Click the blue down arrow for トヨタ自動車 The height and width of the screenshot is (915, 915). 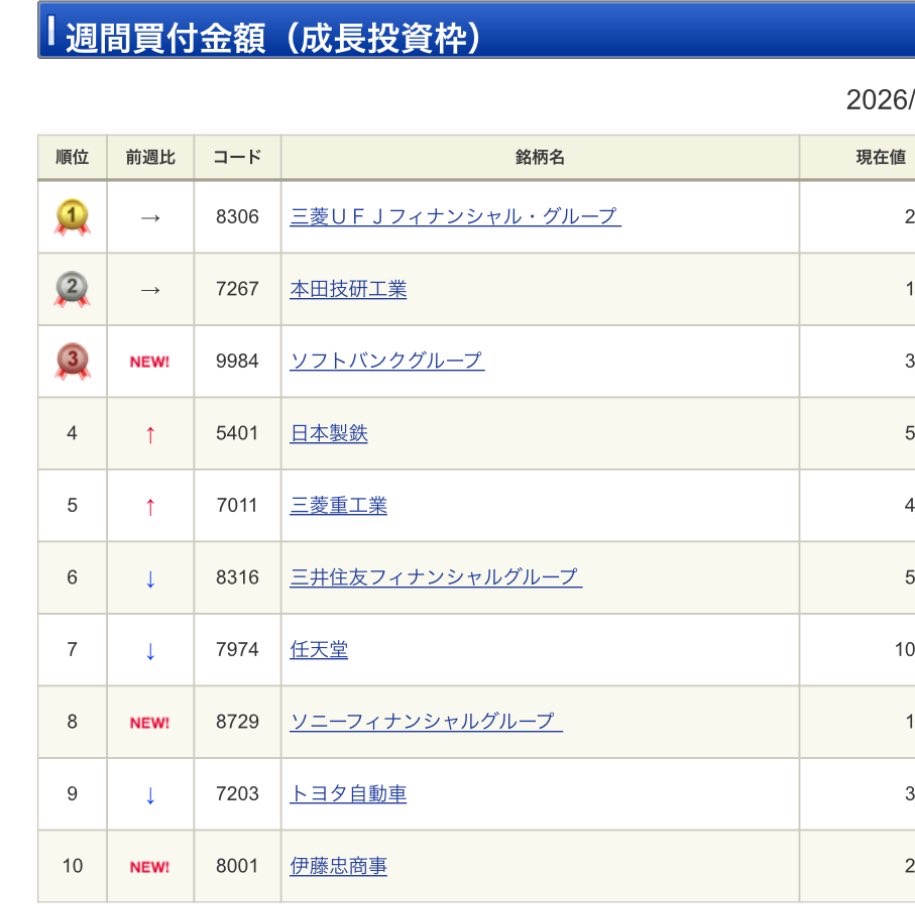point(150,795)
